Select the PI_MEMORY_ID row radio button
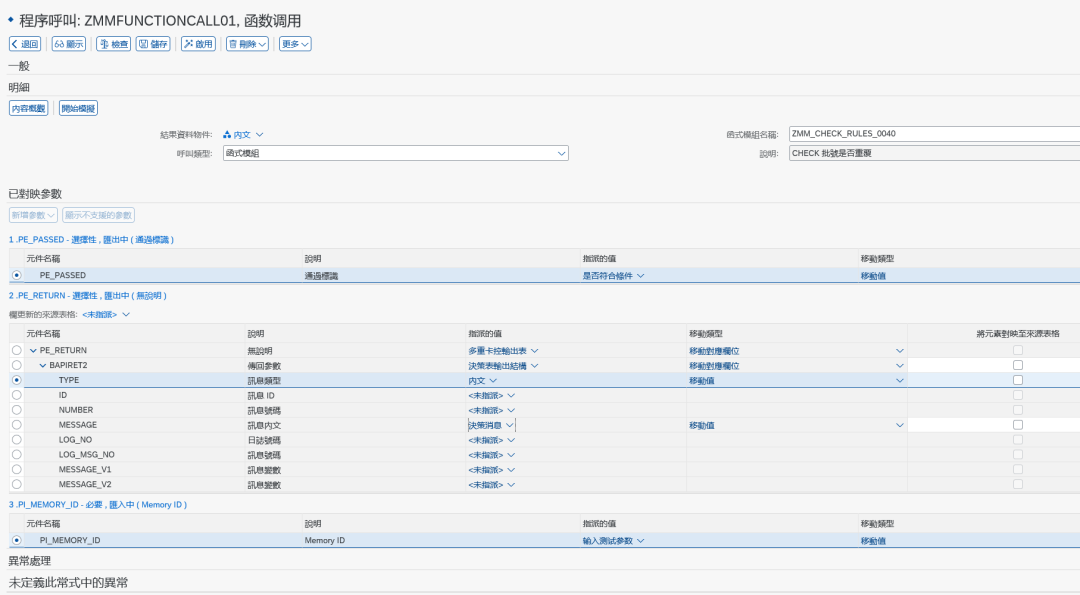Image resolution: width=1080 pixels, height=595 pixels. point(17,541)
